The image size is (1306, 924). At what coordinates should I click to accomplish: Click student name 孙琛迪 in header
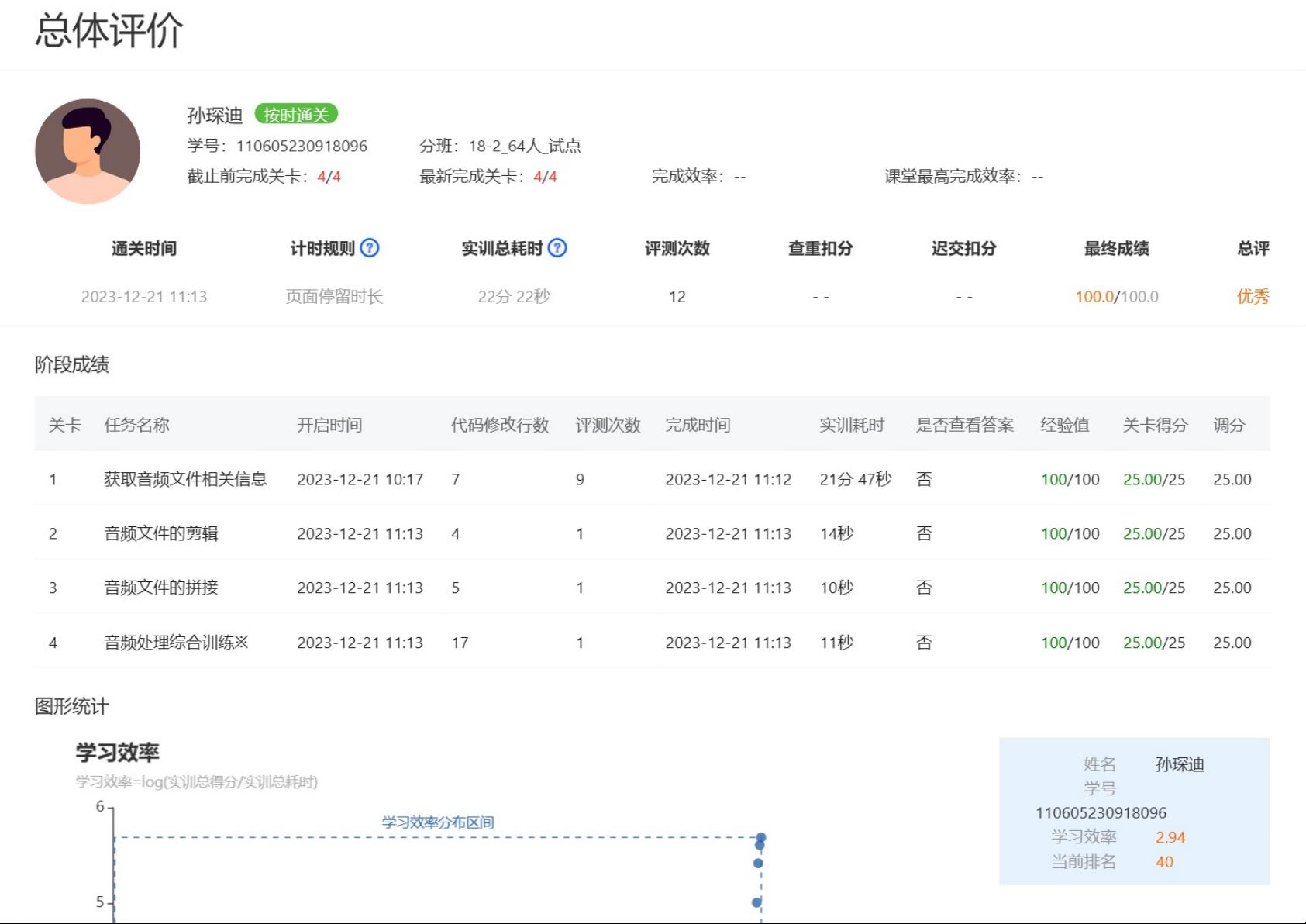coord(215,115)
